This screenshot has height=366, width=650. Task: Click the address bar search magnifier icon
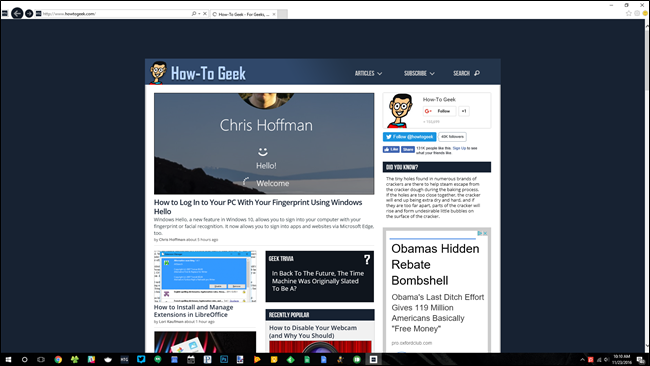point(194,14)
